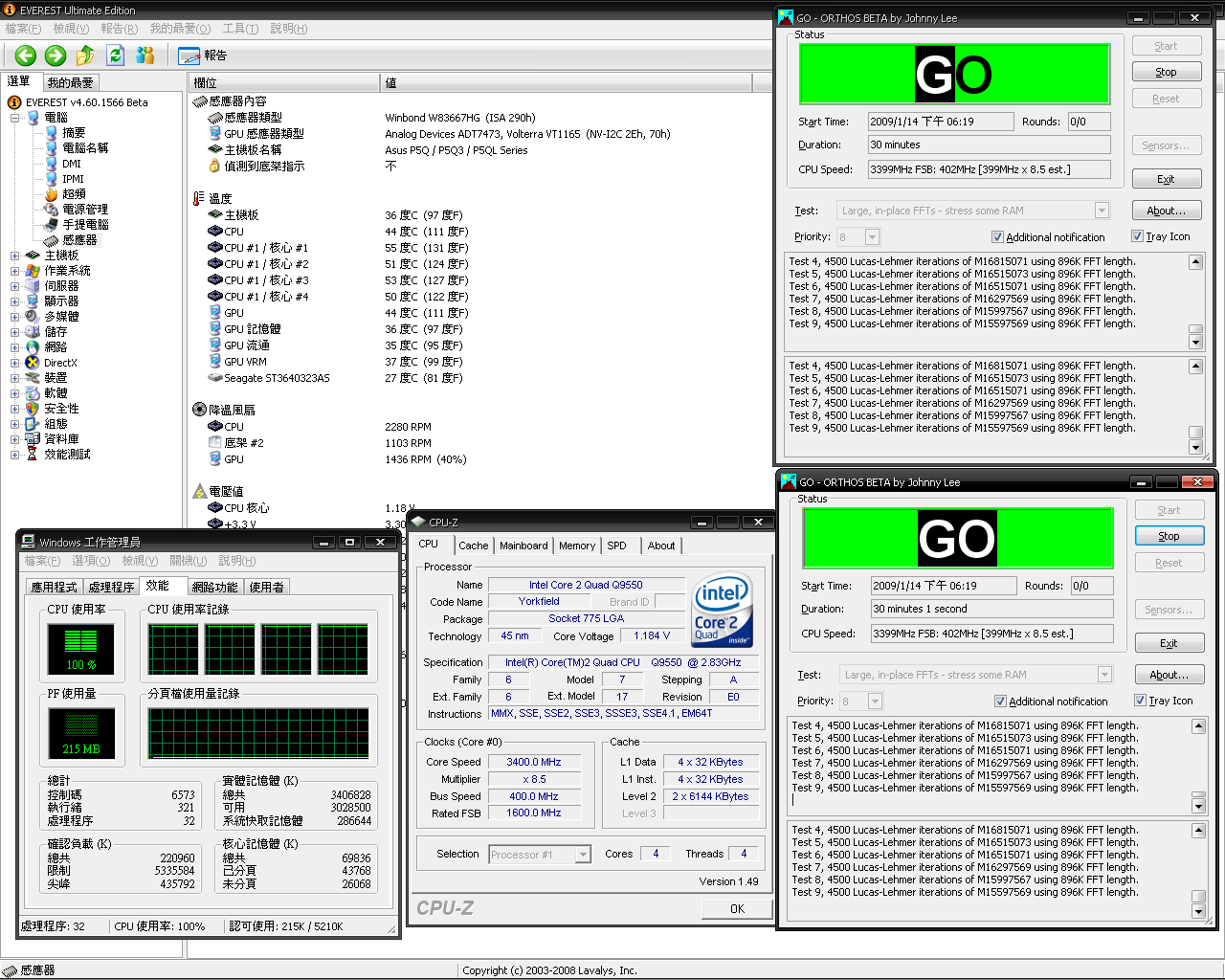Click the green Forward arrow in EVEREST toolbar
This screenshot has height=980, width=1225.
pyautogui.click(x=56, y=56)
